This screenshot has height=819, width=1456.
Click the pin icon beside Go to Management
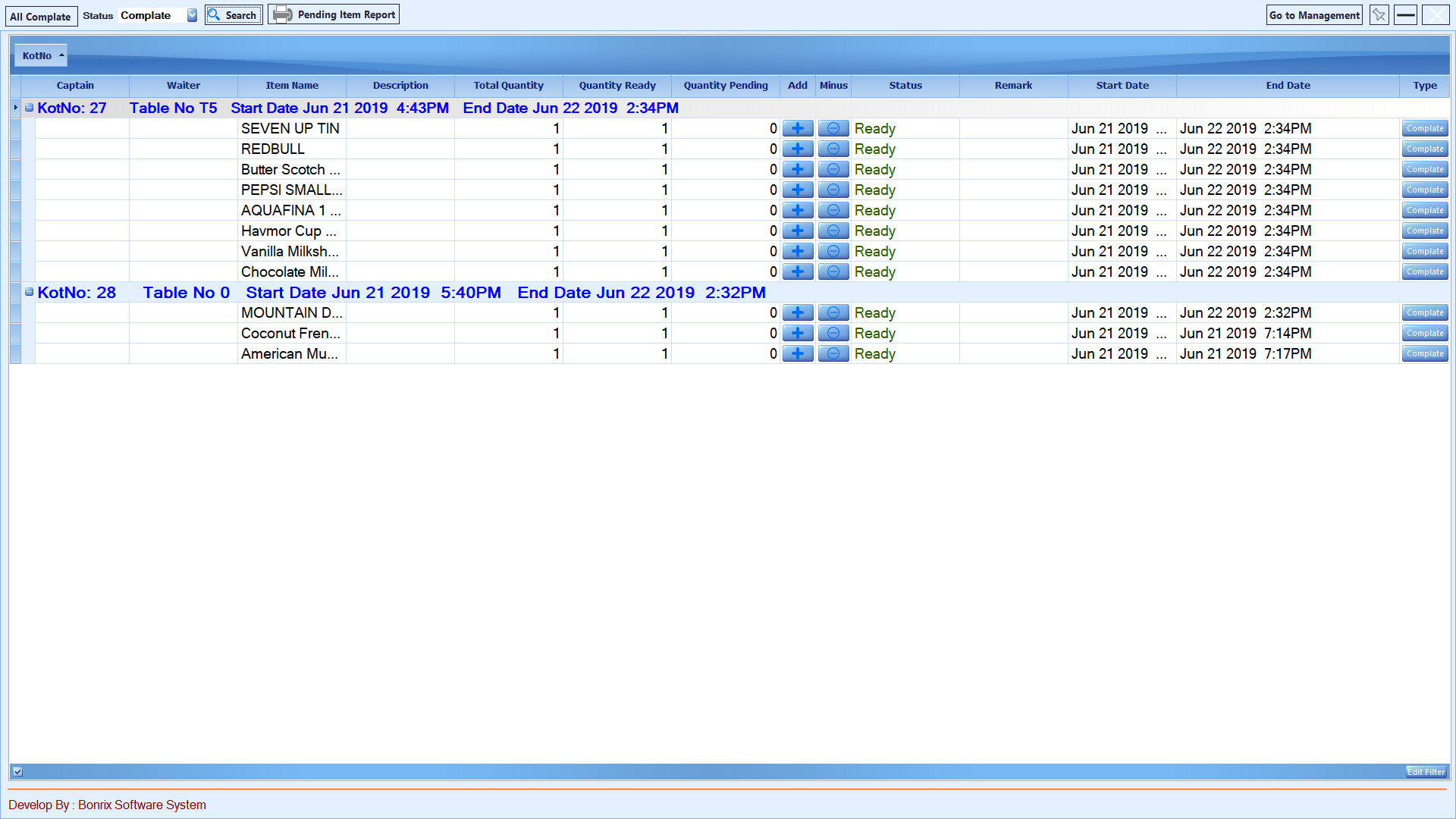pos(1379,15)
